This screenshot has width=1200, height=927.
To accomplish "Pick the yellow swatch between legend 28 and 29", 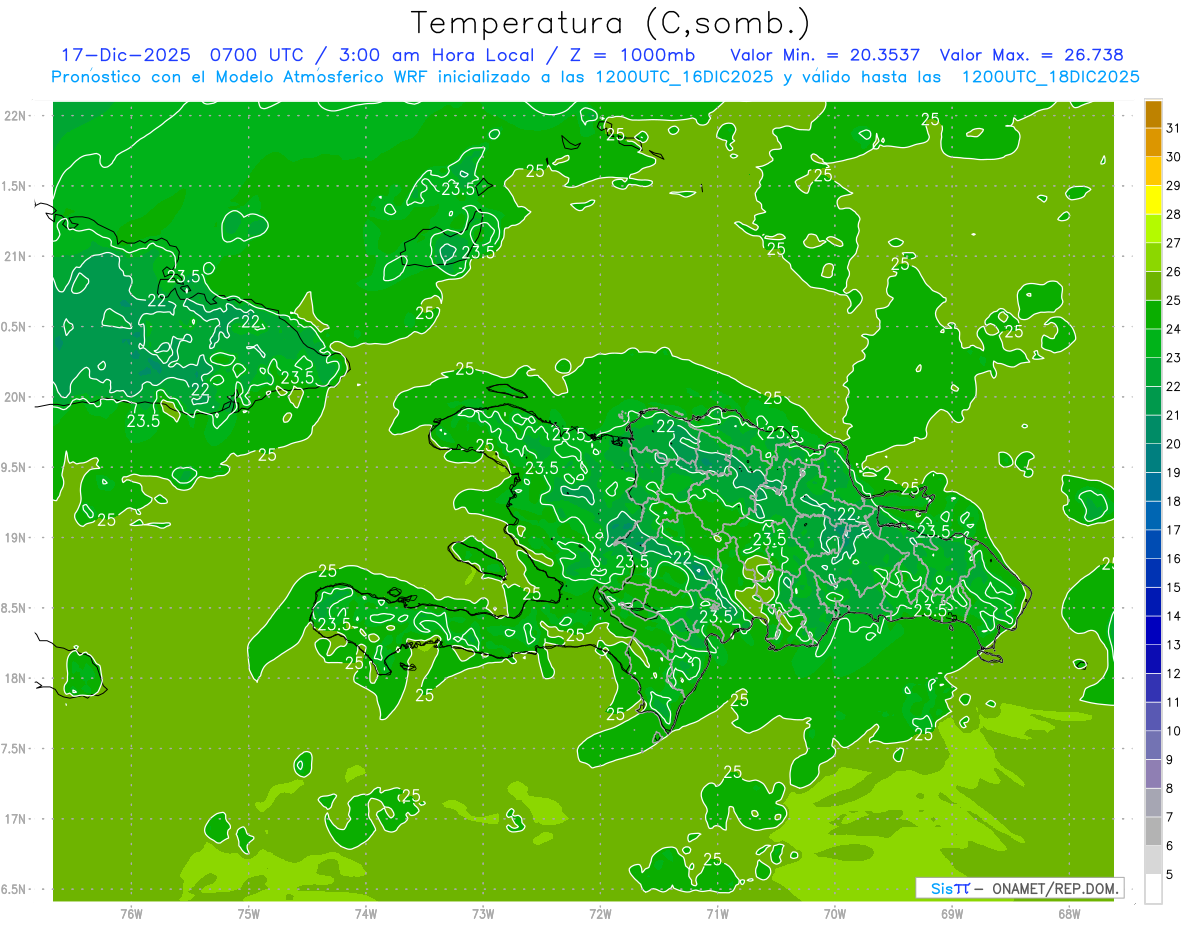I will [1153, 200].
